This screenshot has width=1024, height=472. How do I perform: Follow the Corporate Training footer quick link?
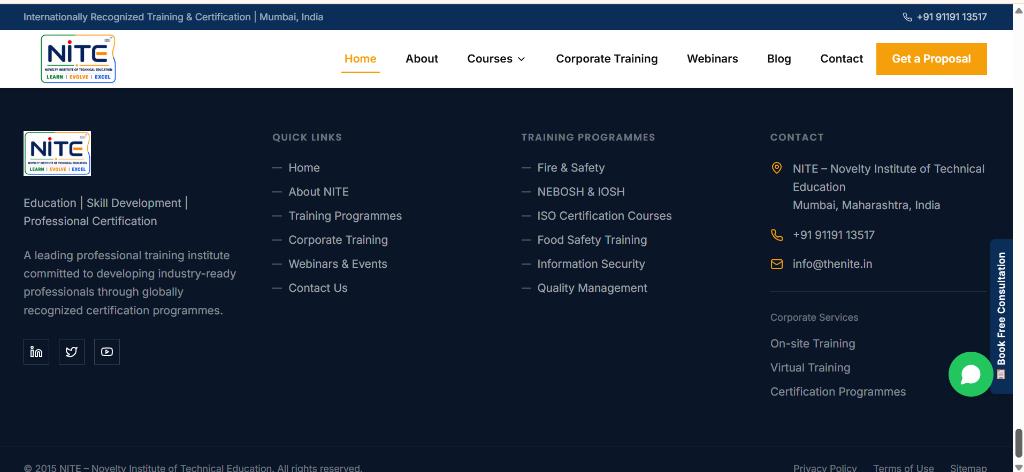click(x=338, y=240)
